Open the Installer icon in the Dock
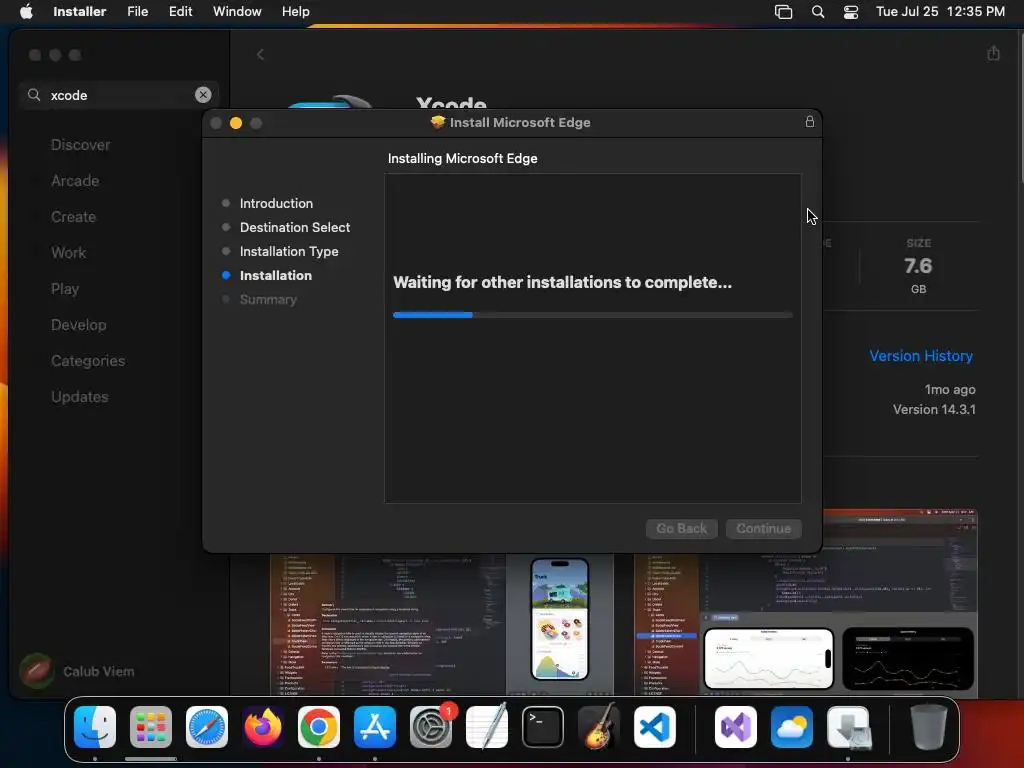Screen dimensions: 1024x768 pyautogui.click(x=848, y=727)
